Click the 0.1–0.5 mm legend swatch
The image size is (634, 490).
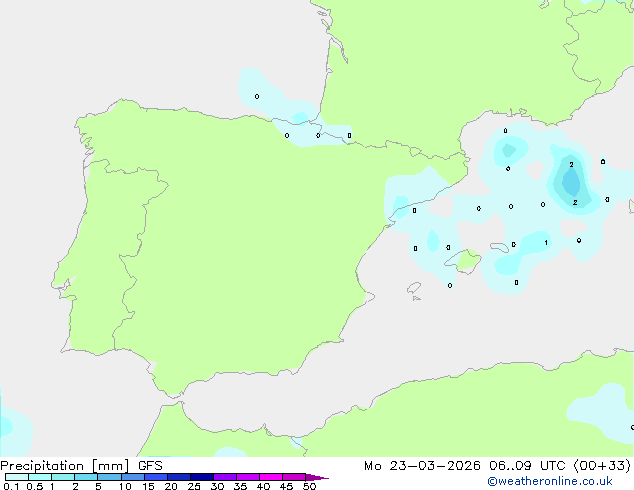(x=17, y=477)
